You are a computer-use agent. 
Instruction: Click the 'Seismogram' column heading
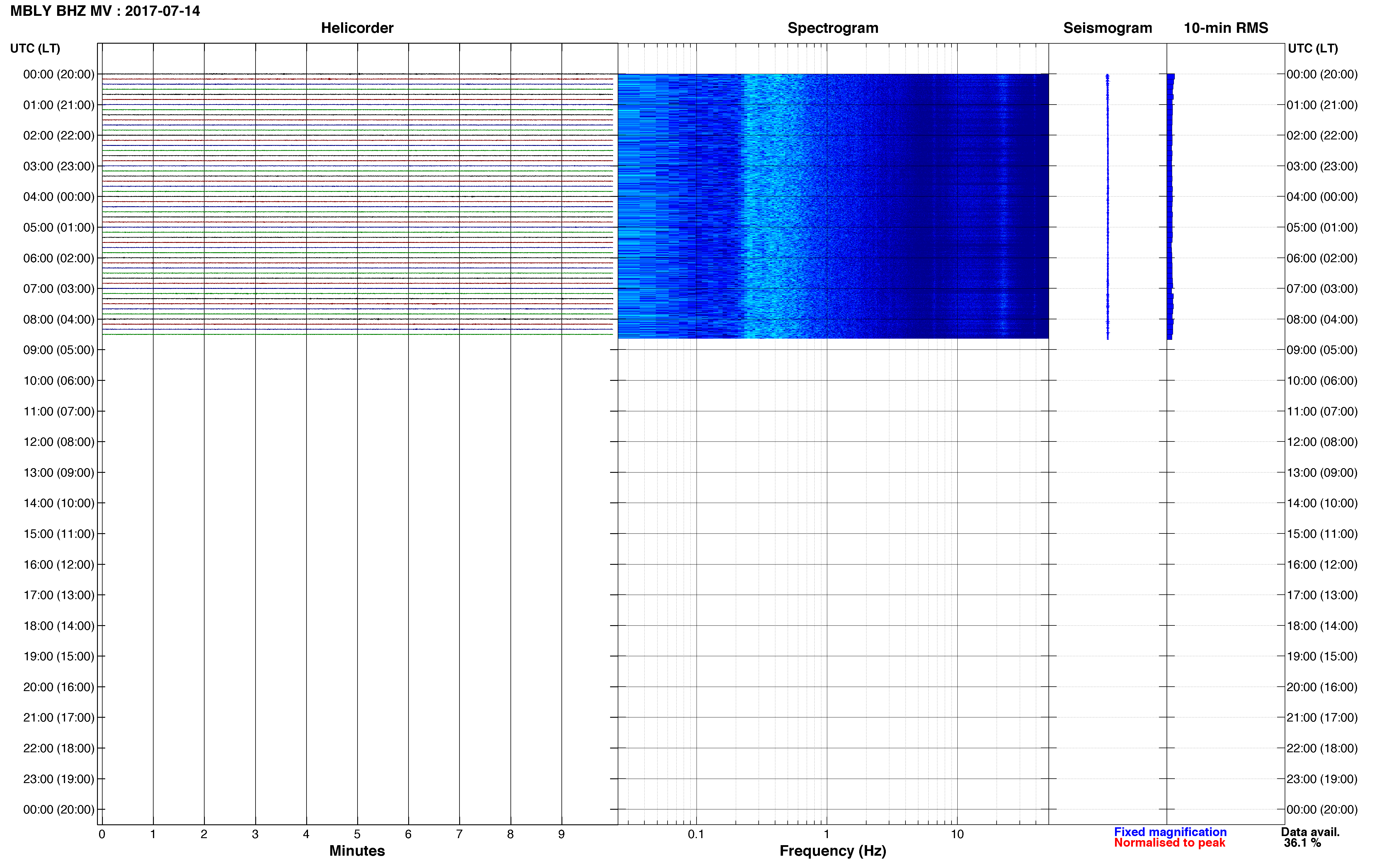click(1108, 28)
